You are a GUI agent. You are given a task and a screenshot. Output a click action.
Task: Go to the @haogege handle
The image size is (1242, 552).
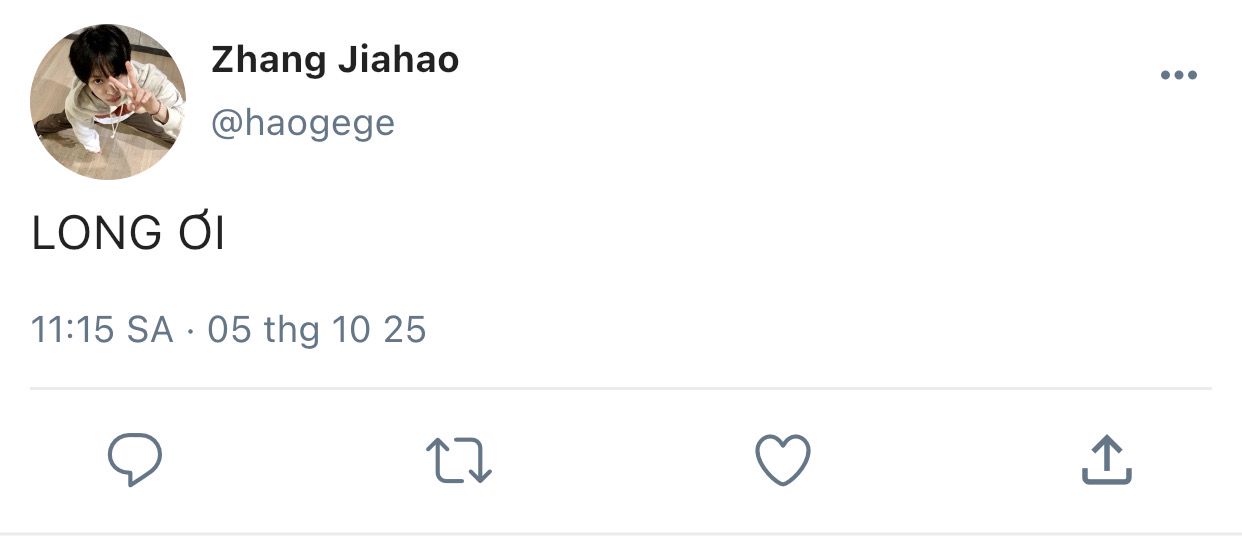tap(303, 123)
